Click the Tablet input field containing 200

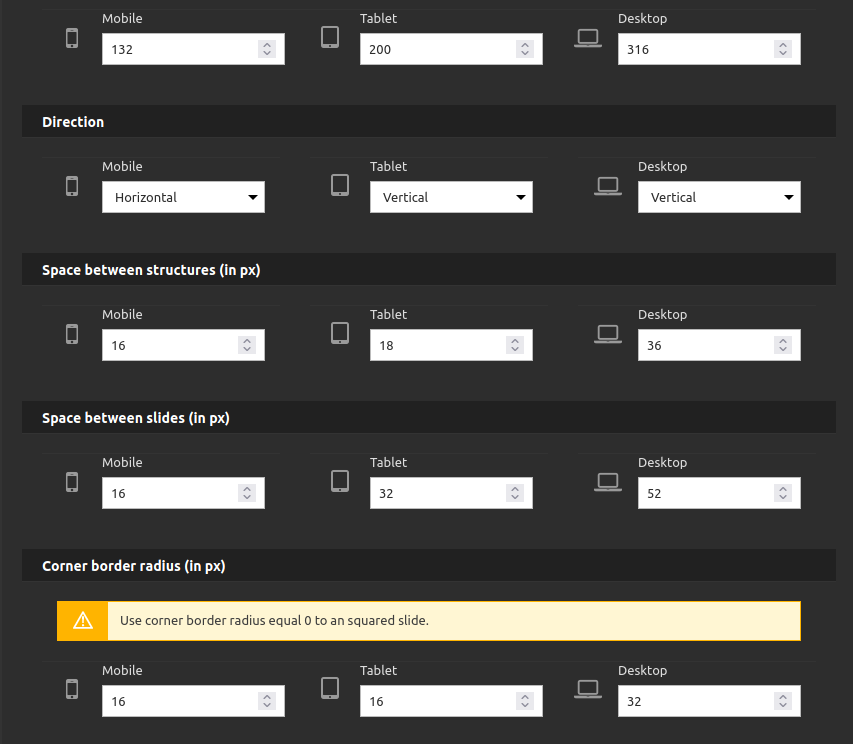pos(451,49)
